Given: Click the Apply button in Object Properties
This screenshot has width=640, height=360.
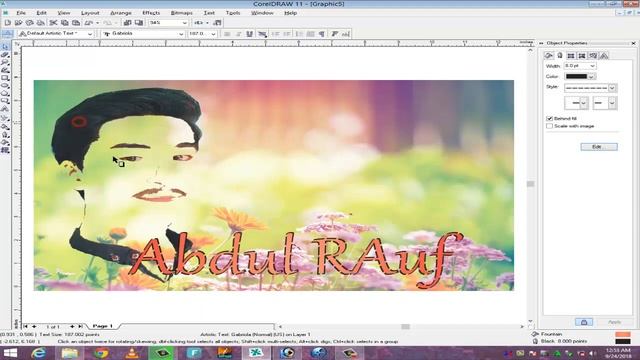Looking at the screenshot, I should coord(614,322).
